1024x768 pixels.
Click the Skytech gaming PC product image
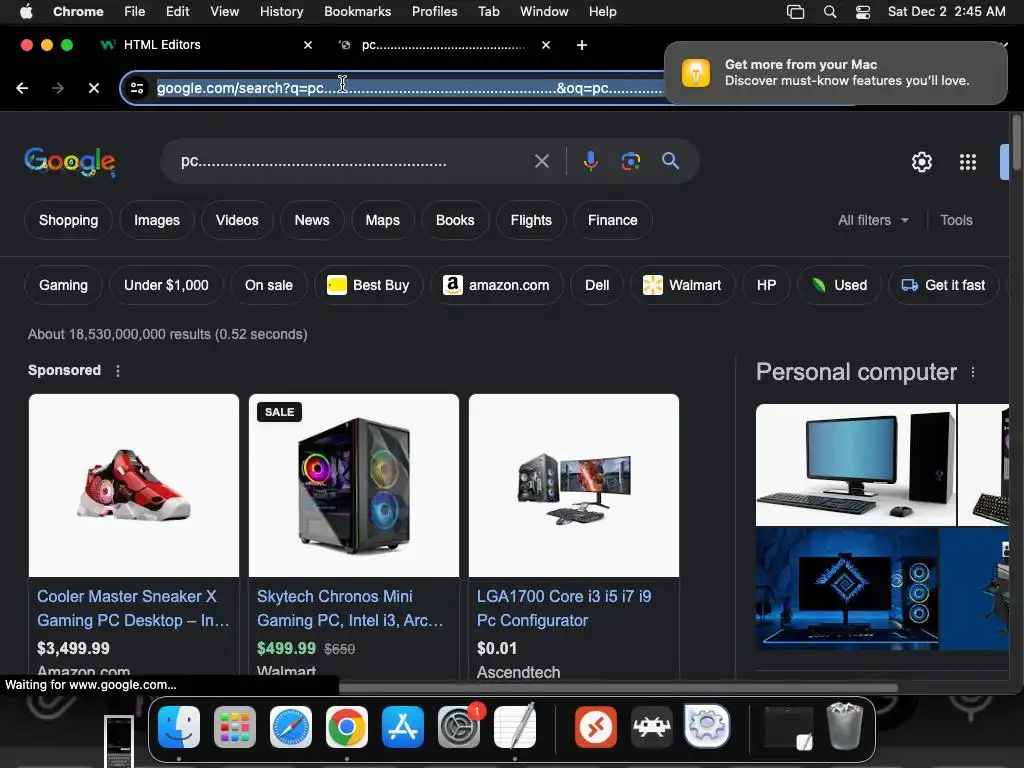tap(354, 485)
